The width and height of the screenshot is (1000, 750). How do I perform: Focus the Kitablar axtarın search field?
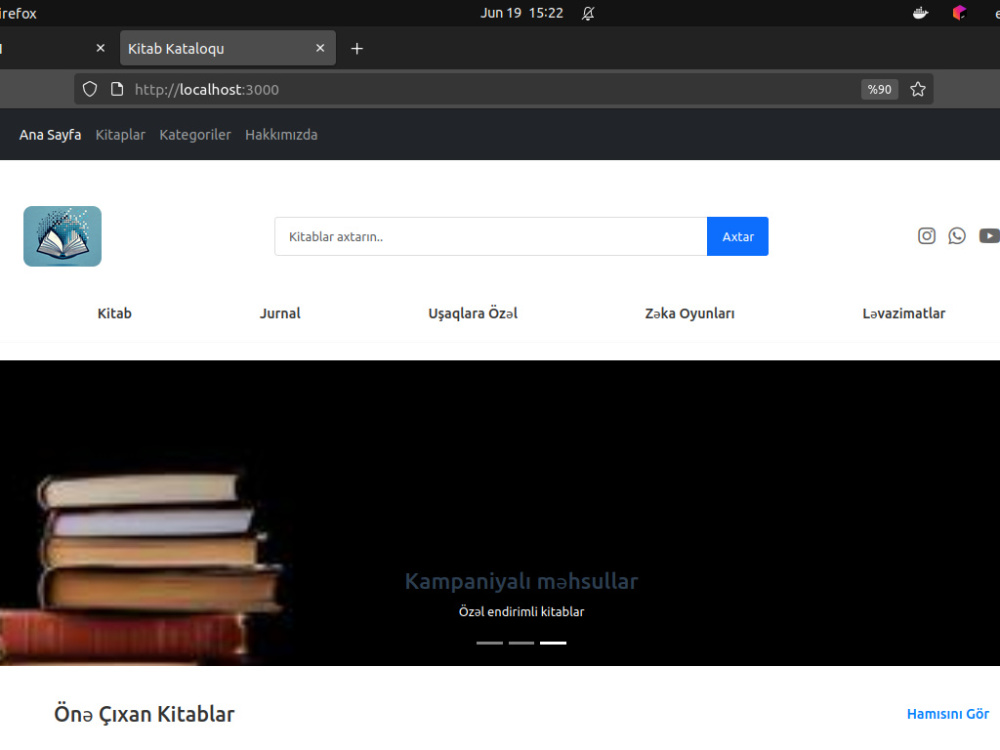tap(490, 237)
